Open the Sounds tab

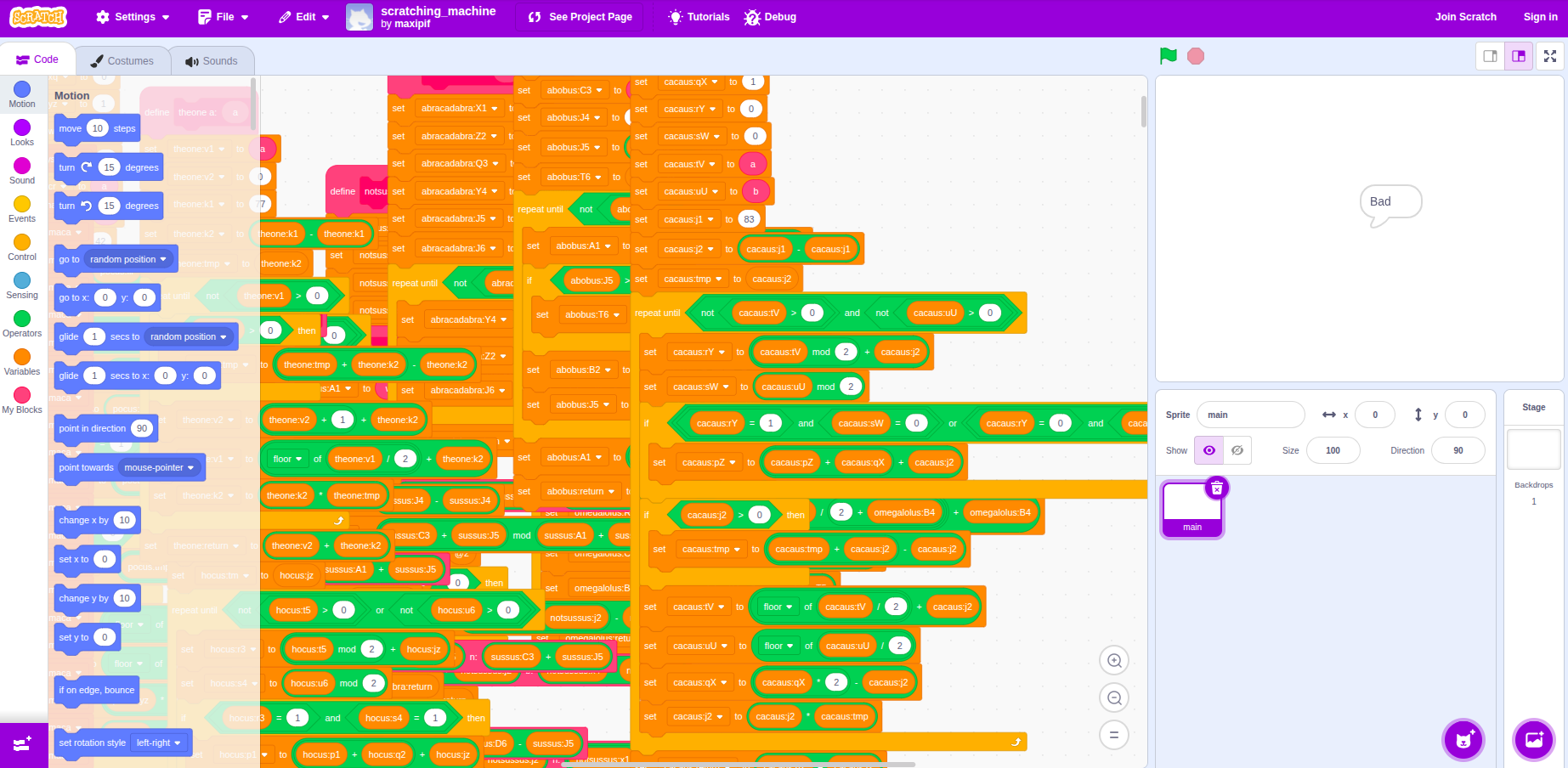(x=212, y=61)
